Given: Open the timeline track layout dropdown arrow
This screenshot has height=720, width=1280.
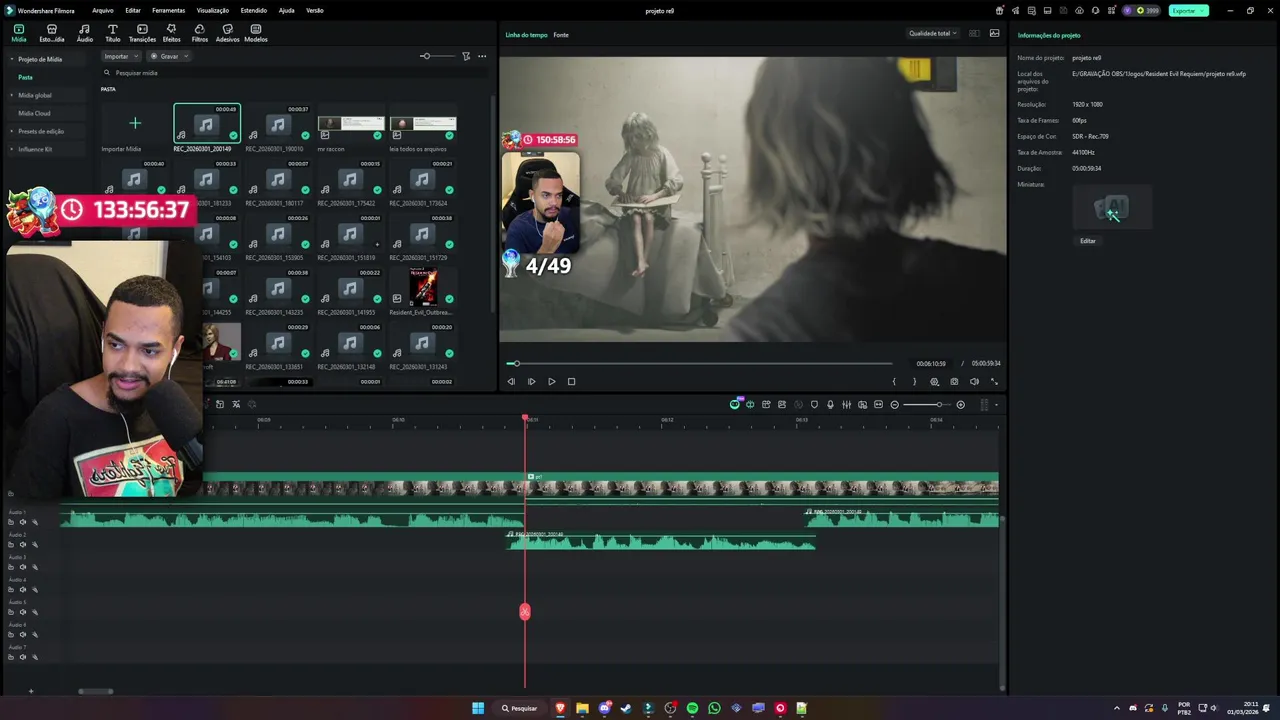Looking at the screenshot, I should coord(996,405).
